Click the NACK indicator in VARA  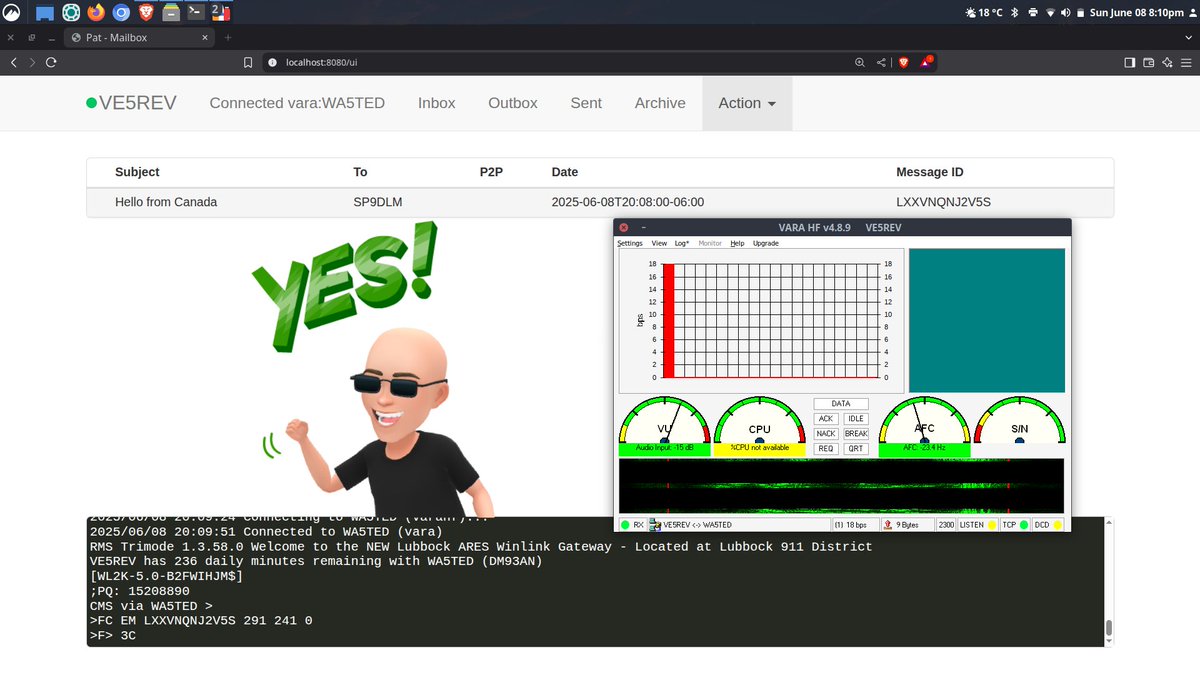825,434
